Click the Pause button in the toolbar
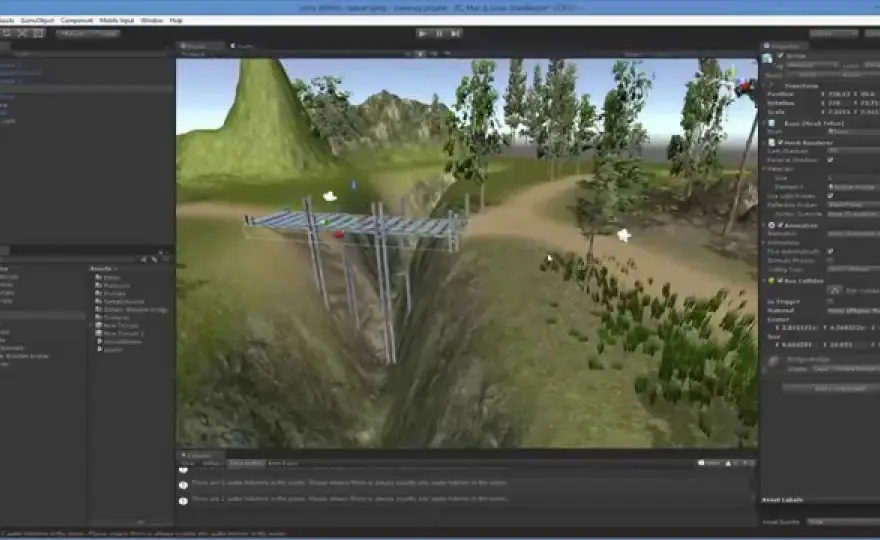Viewport: 880px width, 540px height. click(x=439, y=33)
